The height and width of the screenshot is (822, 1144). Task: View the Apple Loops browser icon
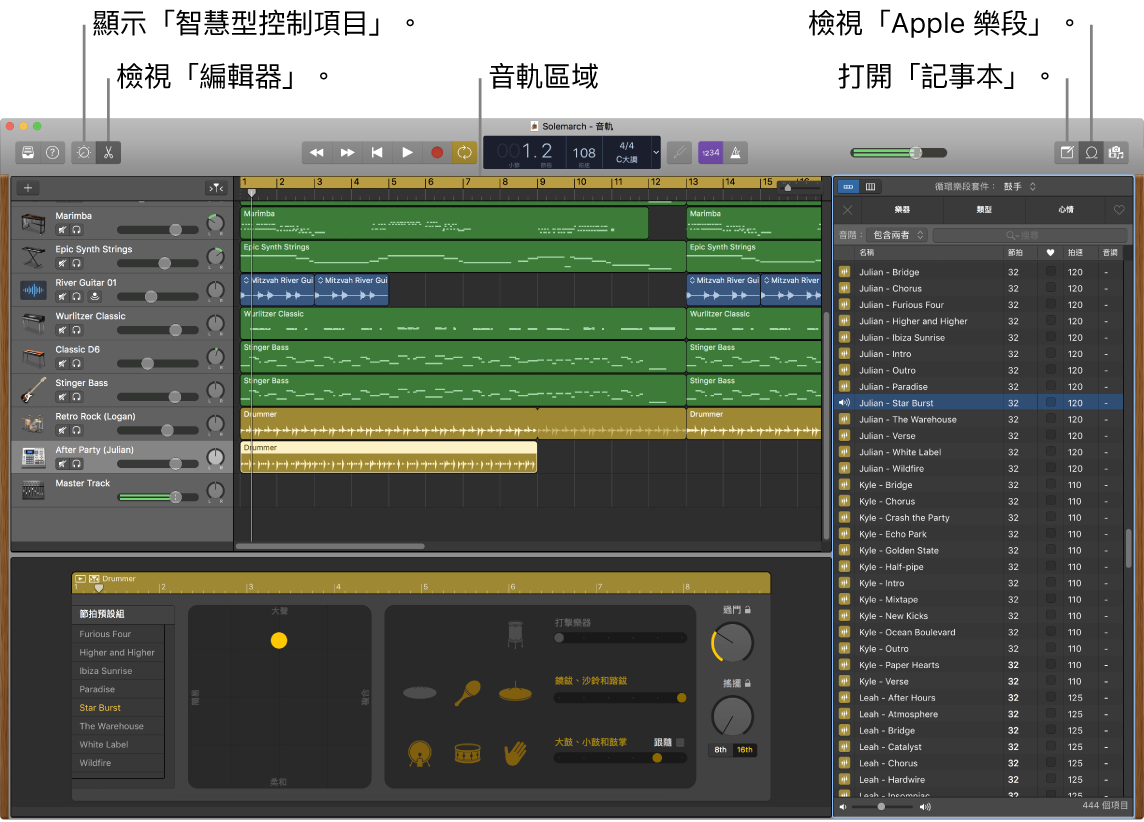(1092, 152)
